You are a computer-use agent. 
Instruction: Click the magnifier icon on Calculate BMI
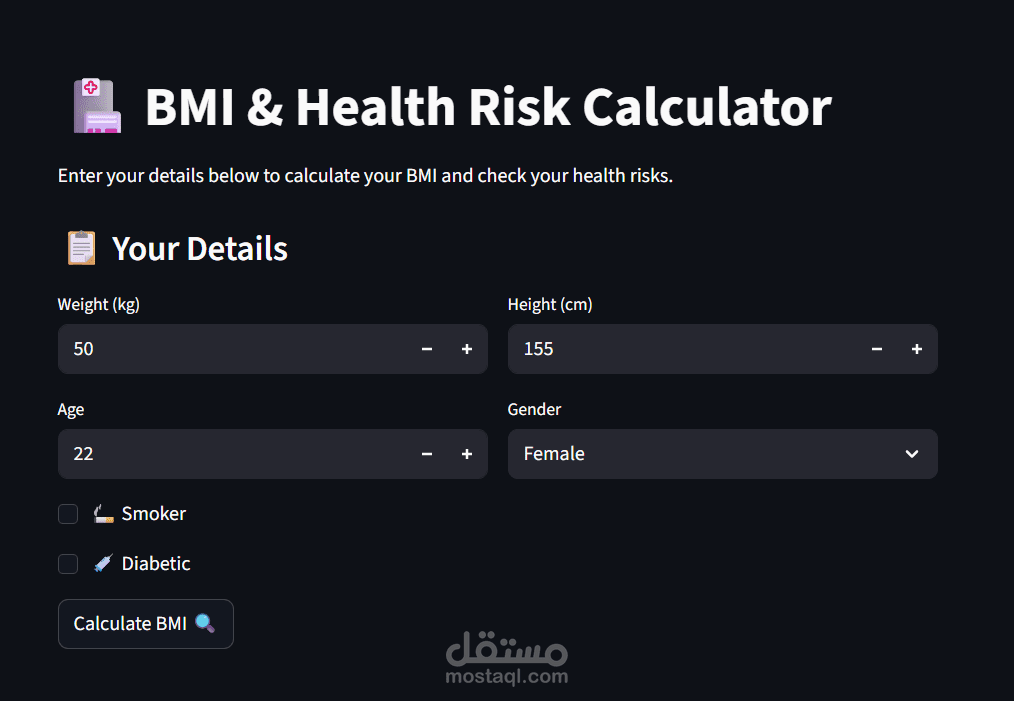click(206, 623)
